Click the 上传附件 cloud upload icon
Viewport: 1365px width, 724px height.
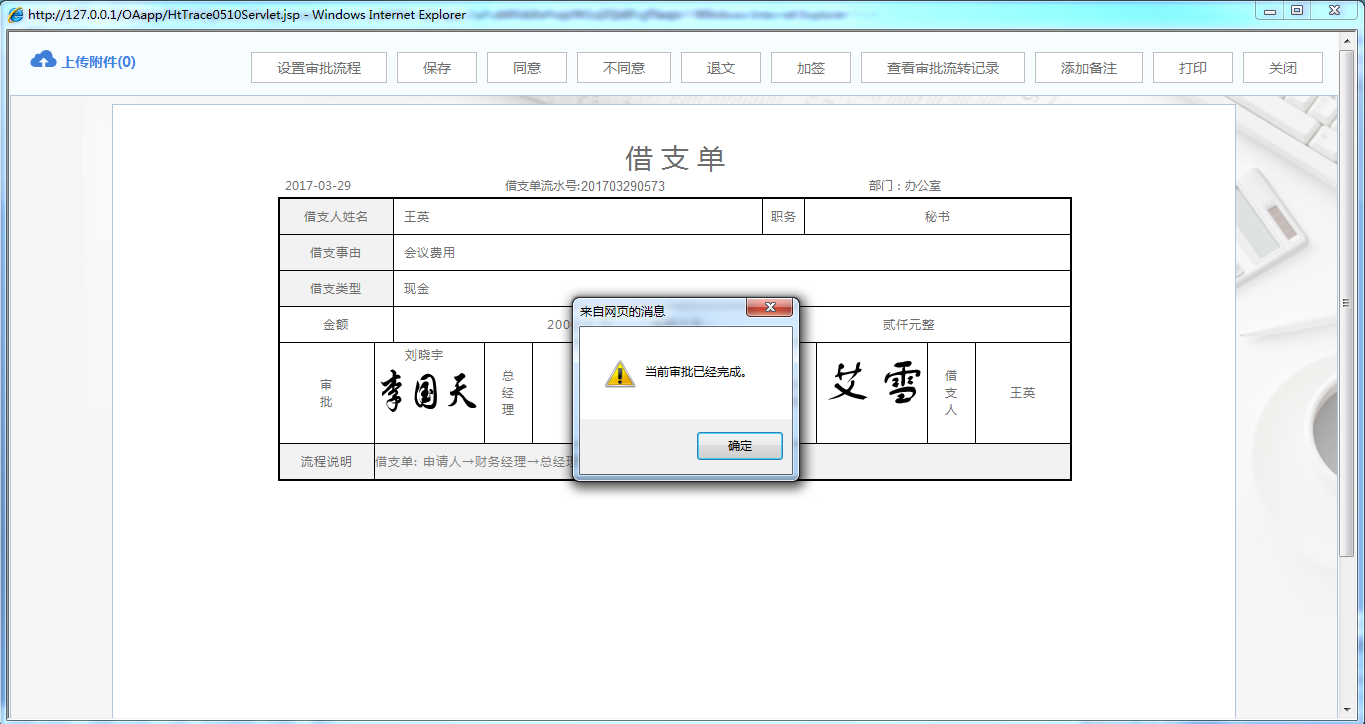pos(42,60)
